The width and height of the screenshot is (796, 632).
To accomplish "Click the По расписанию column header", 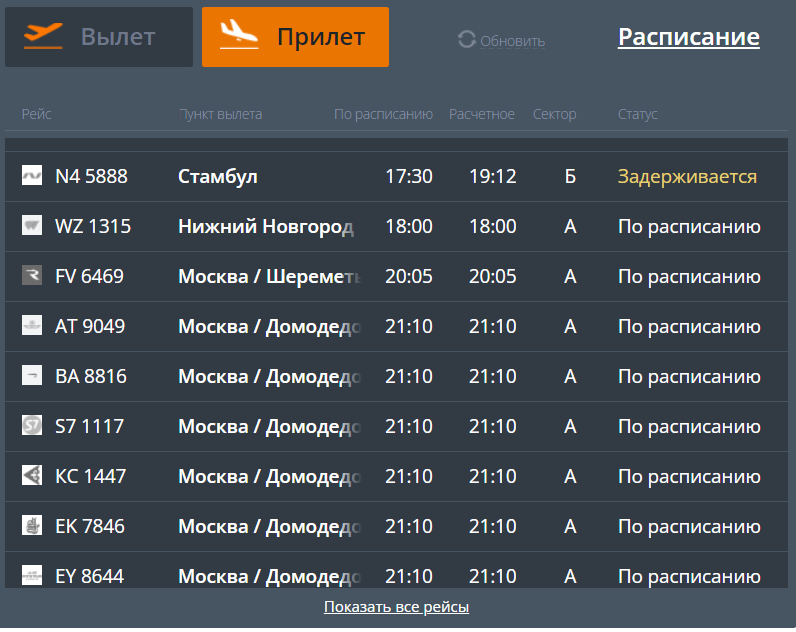I will [383, 114].
